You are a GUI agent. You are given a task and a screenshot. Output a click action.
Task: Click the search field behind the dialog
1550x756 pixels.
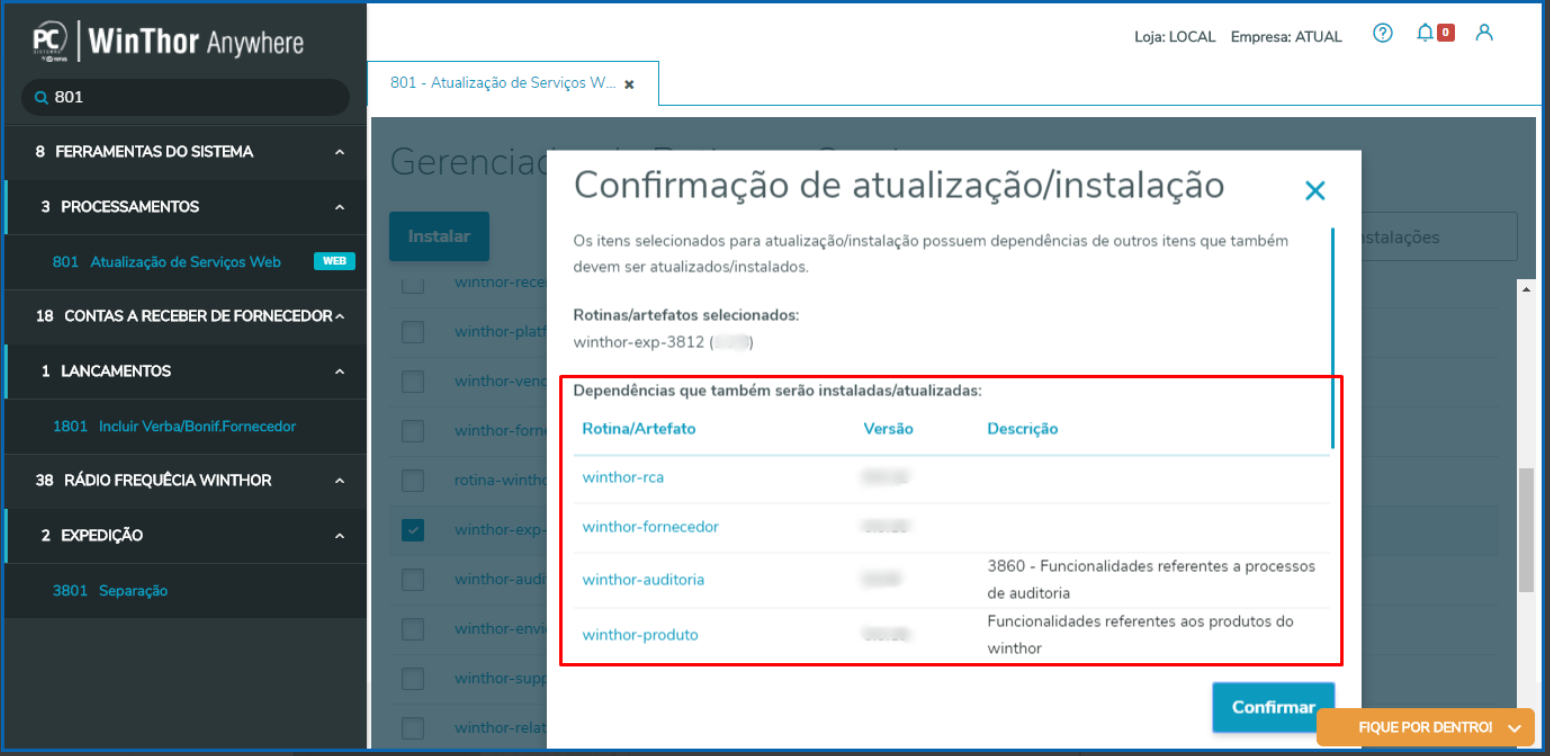pos(1440,237)
